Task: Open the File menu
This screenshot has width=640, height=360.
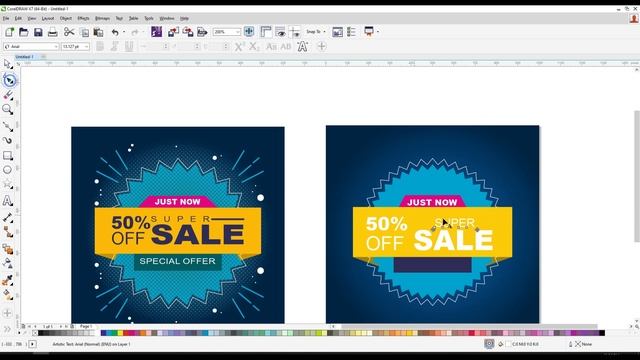Action: 6,18
